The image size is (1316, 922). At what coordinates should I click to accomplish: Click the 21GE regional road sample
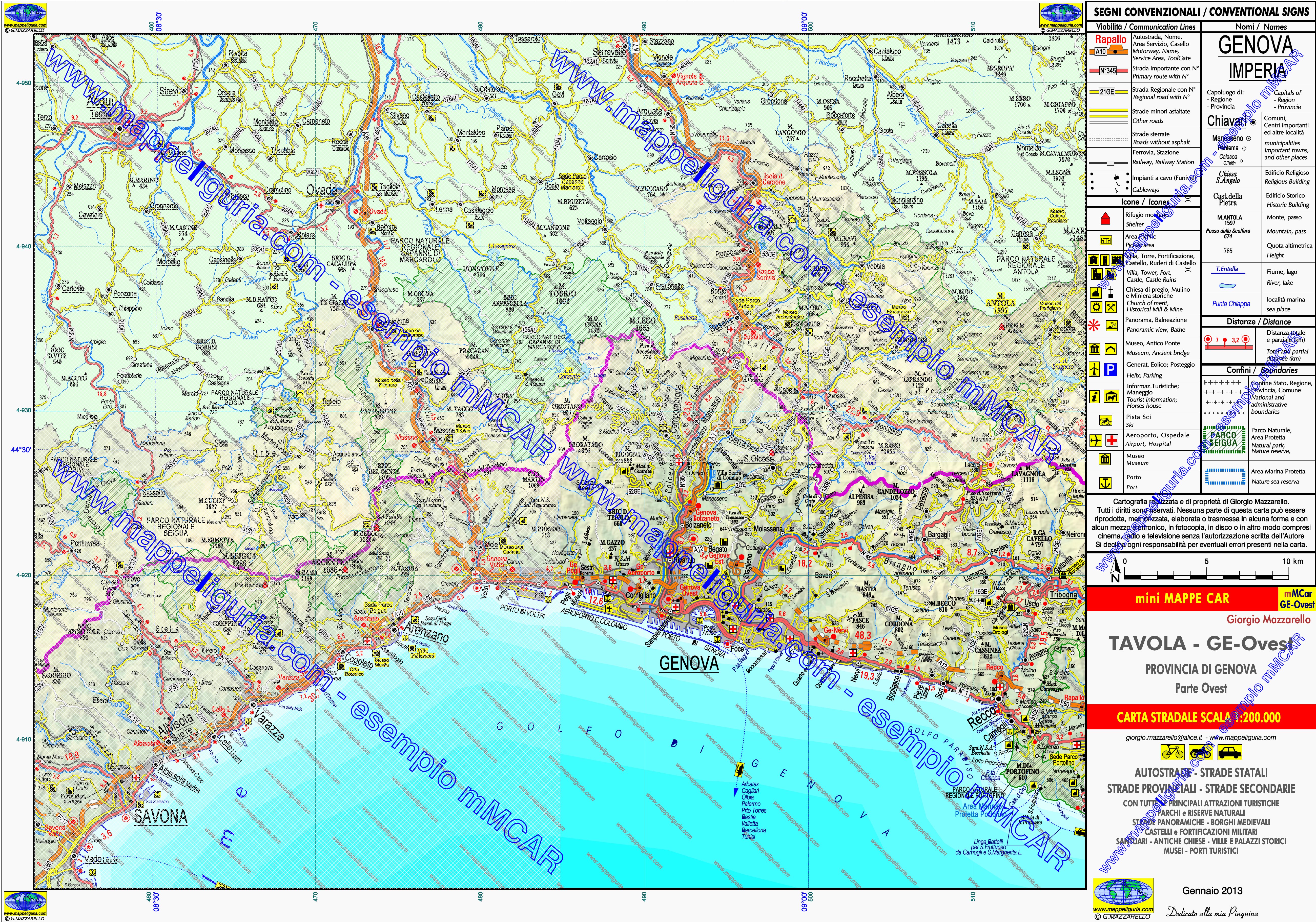(1108, 92)
